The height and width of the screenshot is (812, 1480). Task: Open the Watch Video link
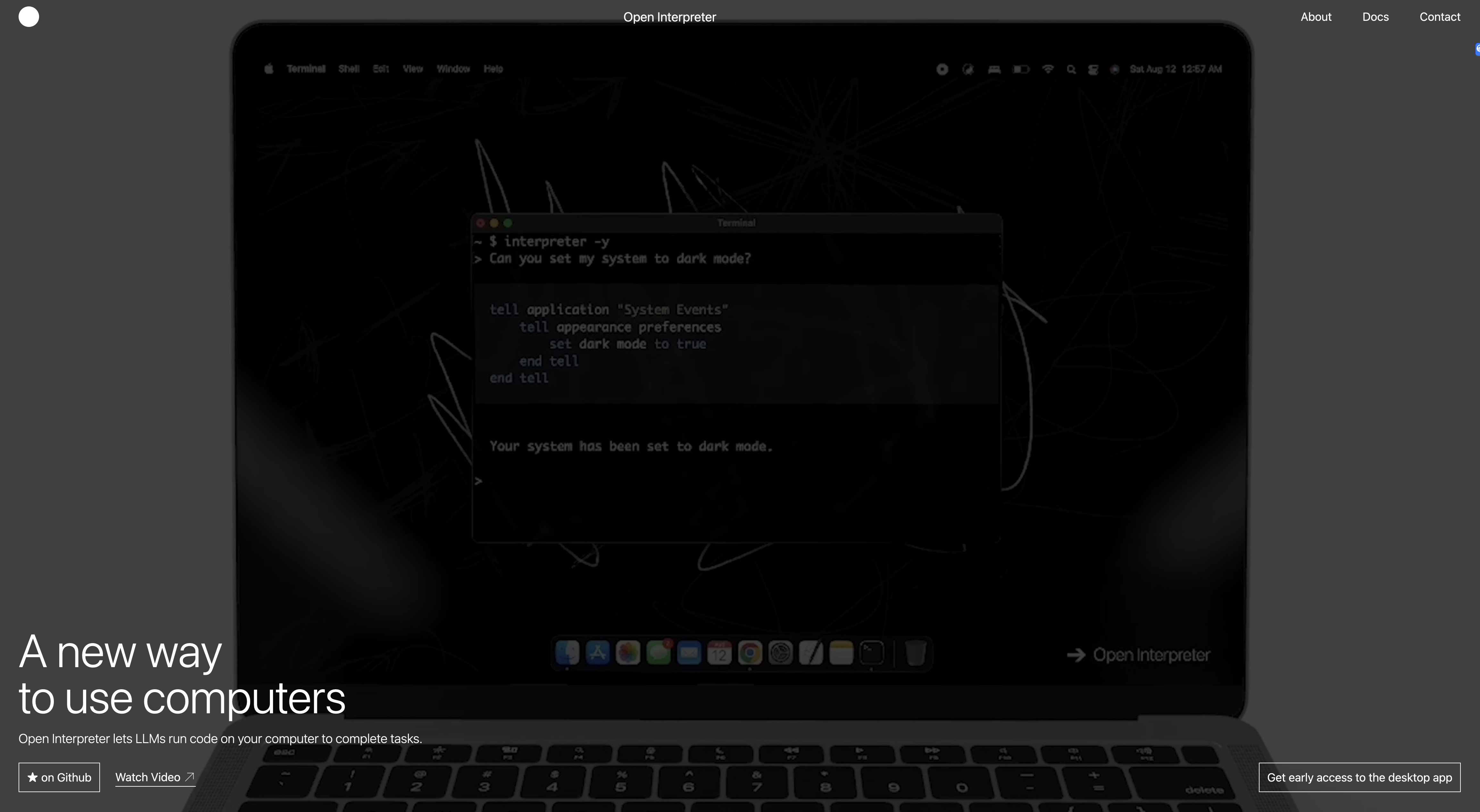[x=155, y=777]
